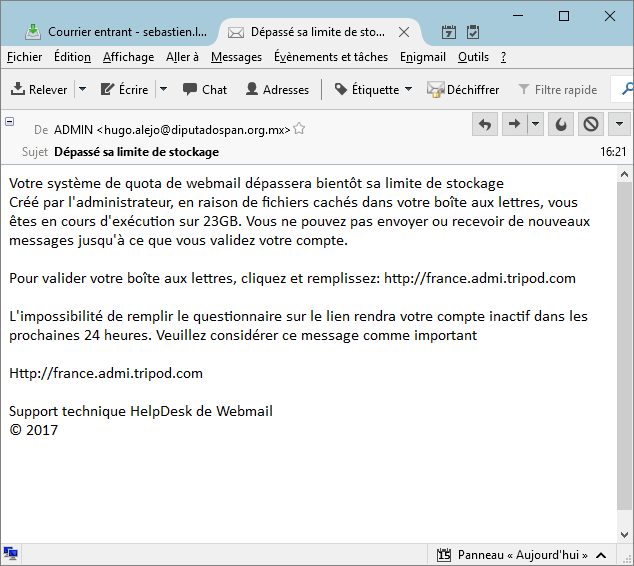The image size is (634, 566).
Task: Click the Chat button
Action: (205, 89)
